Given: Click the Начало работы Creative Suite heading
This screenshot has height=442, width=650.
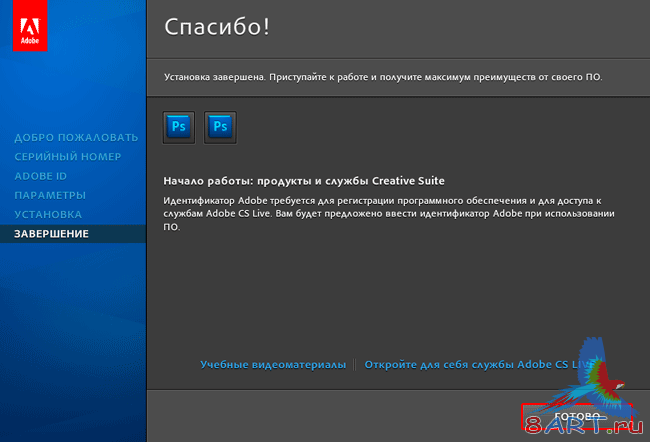Looking at the screenshot, I should click(304, 181).
